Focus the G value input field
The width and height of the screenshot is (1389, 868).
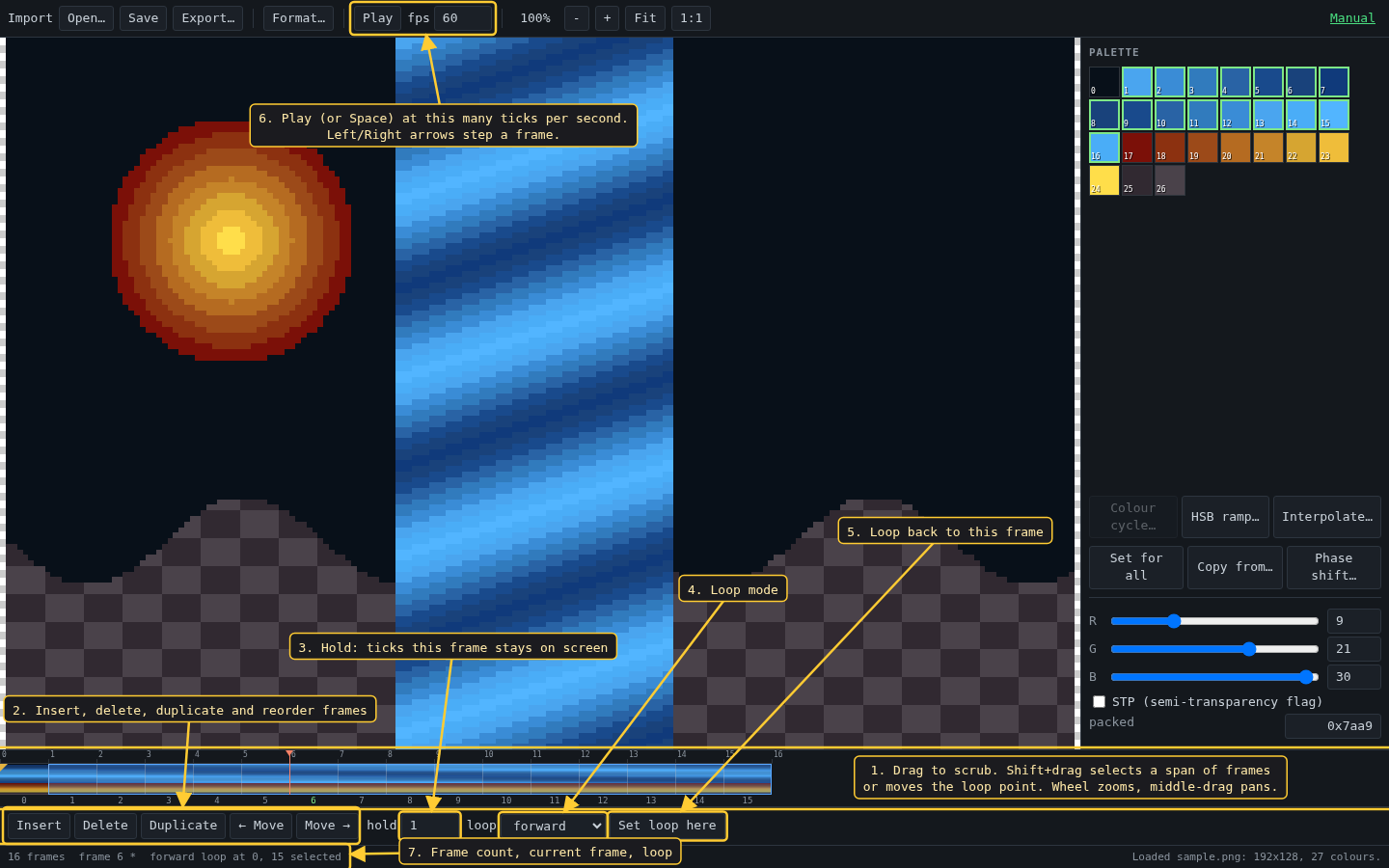pyautogui.click(x=1354, y=649)
